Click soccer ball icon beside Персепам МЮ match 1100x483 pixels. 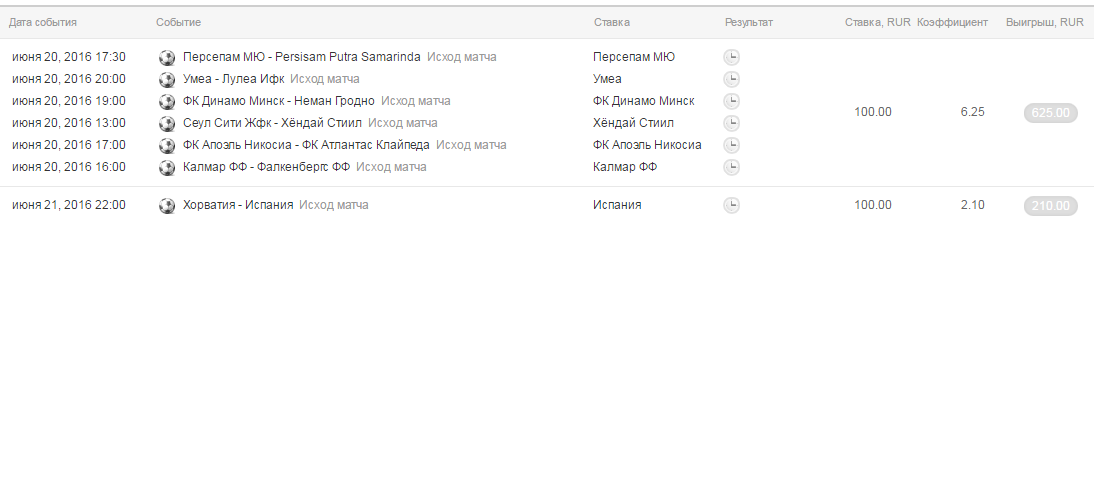(167, 57)
